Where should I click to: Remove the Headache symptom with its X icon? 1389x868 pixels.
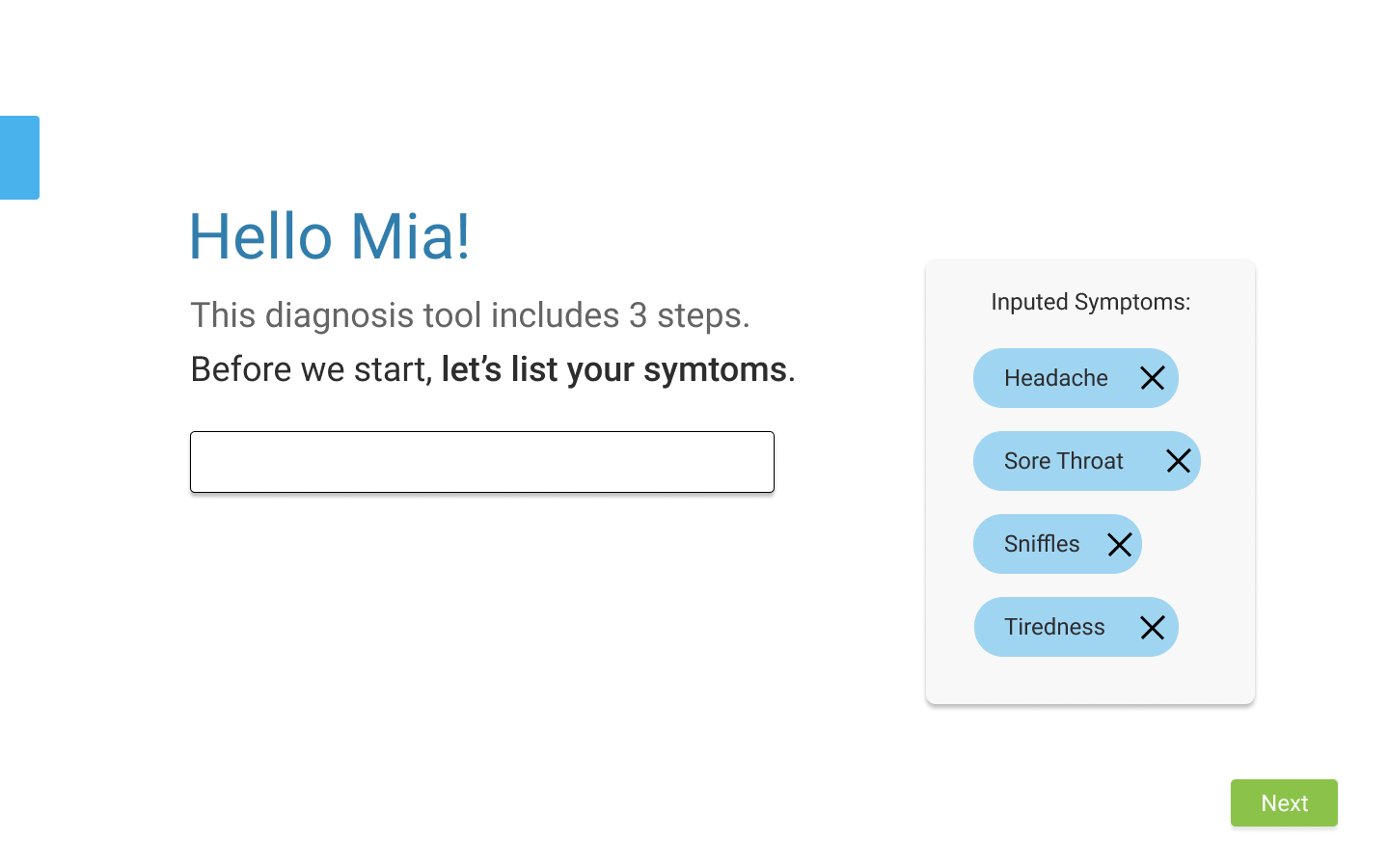(1152, 378)
